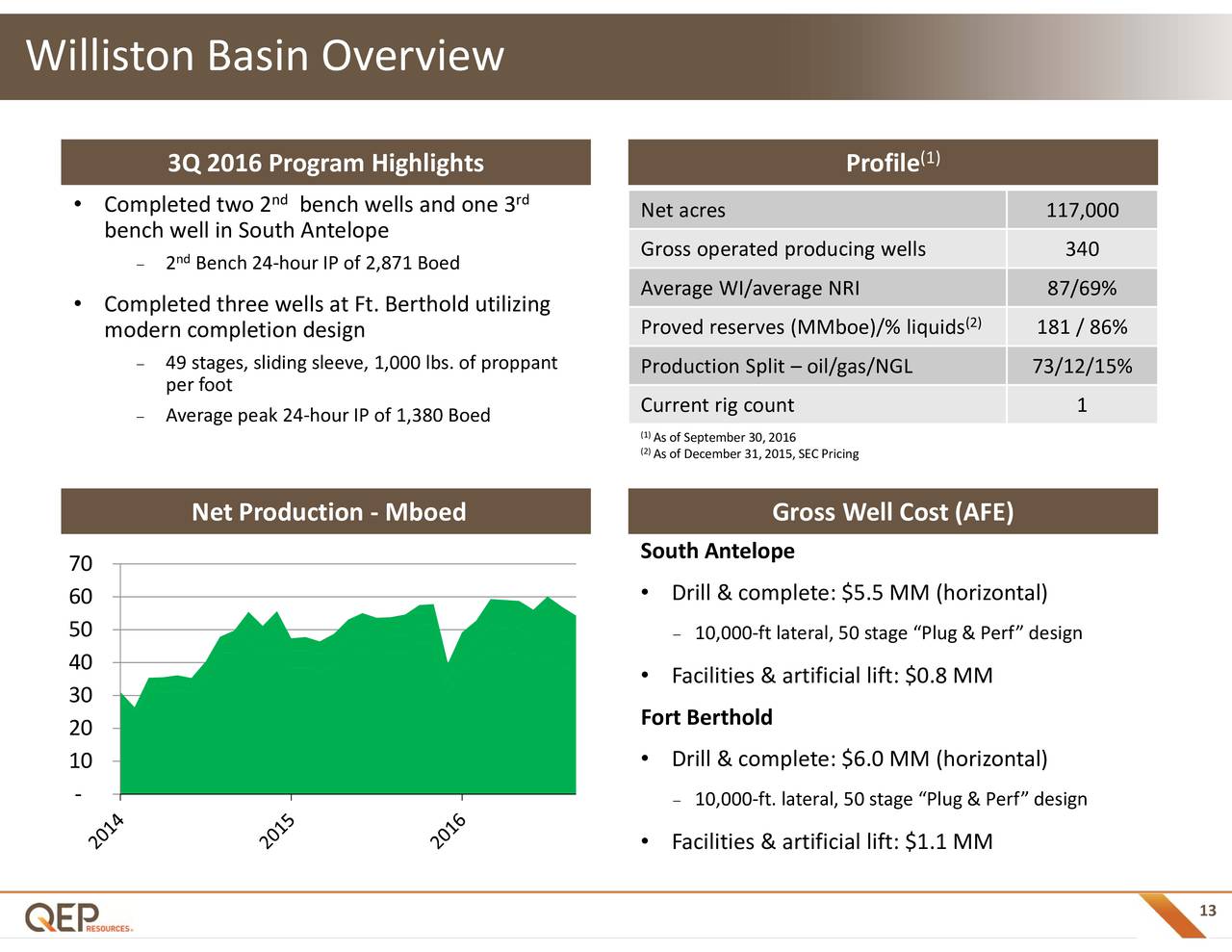Click the 49 stages, sliding sleeve bullet

(x=360, y=373)
